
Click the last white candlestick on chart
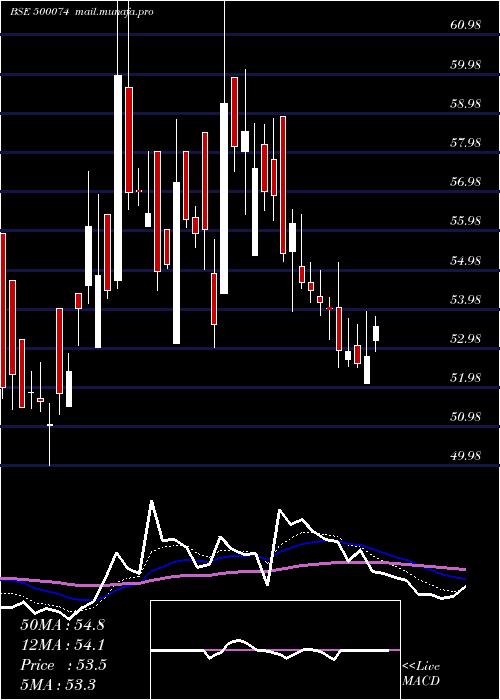click(376, 333)
